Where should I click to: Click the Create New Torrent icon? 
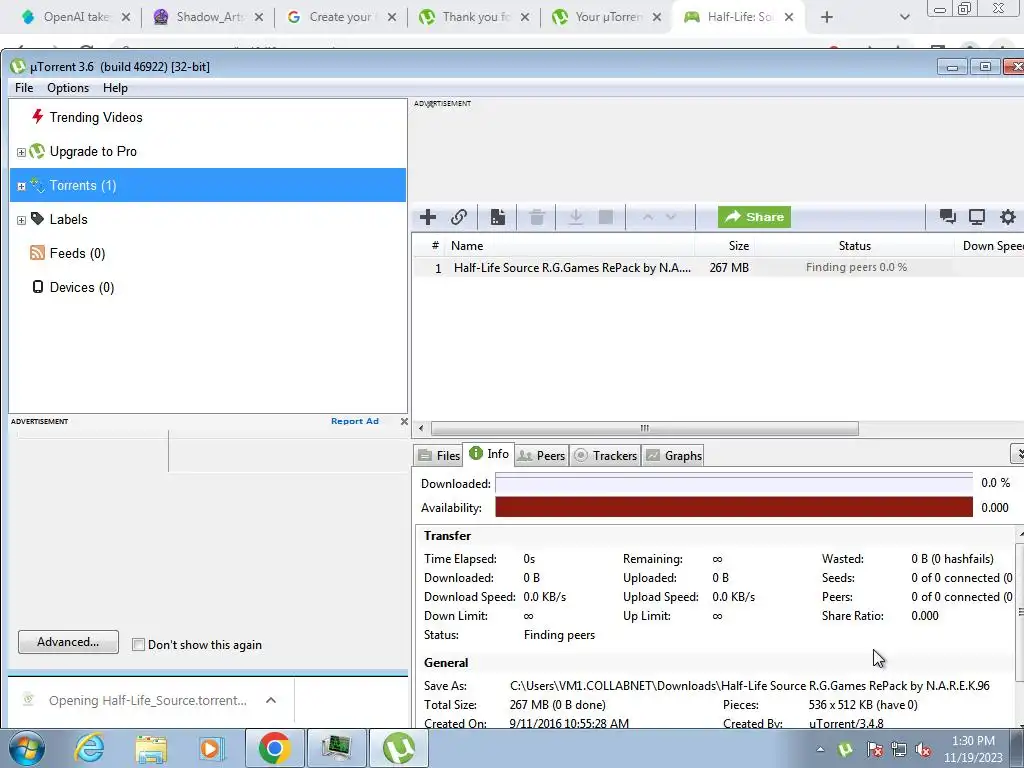pos(498,217)
